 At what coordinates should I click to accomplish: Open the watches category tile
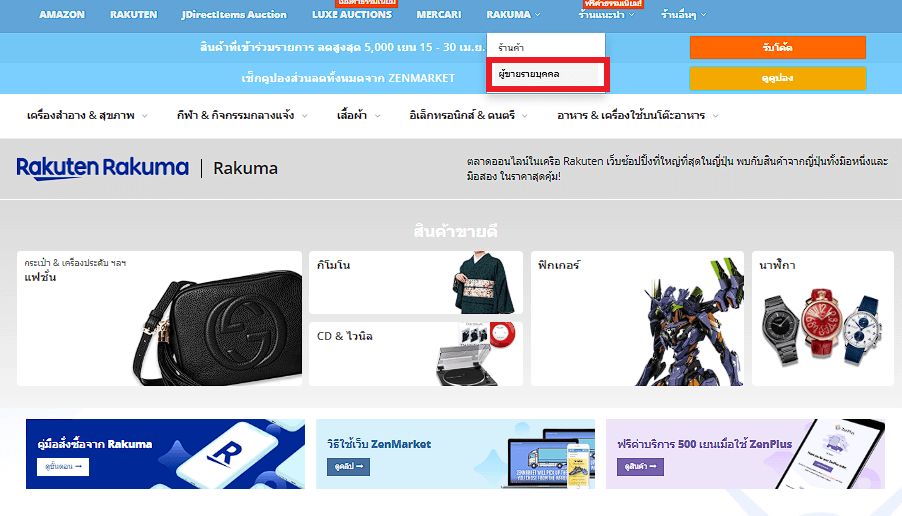point(822,318)
